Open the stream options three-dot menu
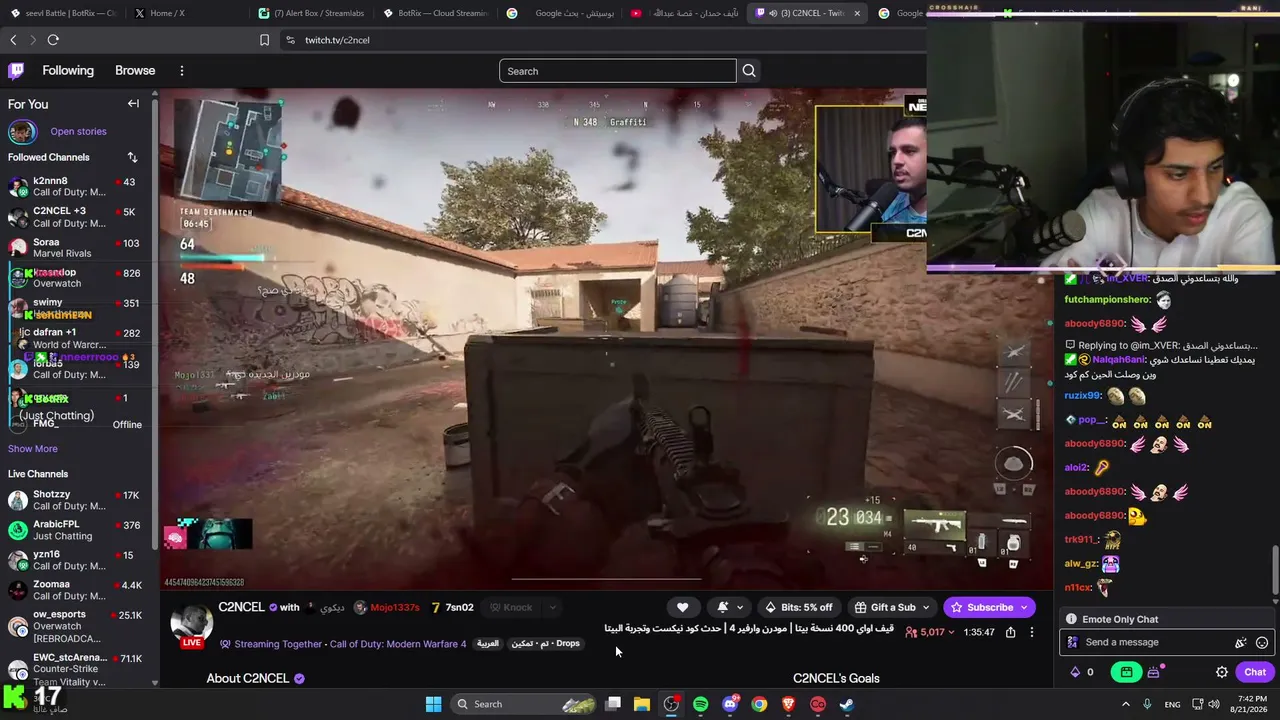 [1032, 632]
